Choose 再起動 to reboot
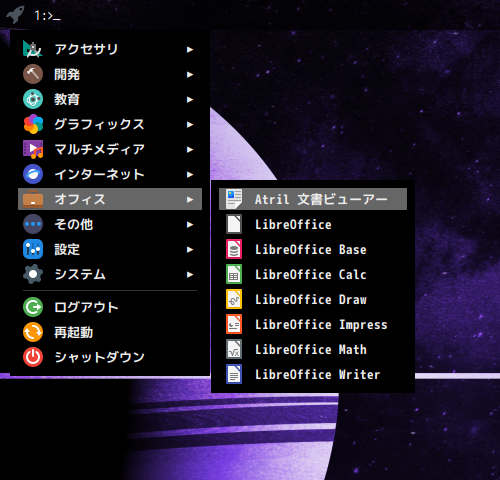This screenshot has height=480, width=500. (110, 332)
